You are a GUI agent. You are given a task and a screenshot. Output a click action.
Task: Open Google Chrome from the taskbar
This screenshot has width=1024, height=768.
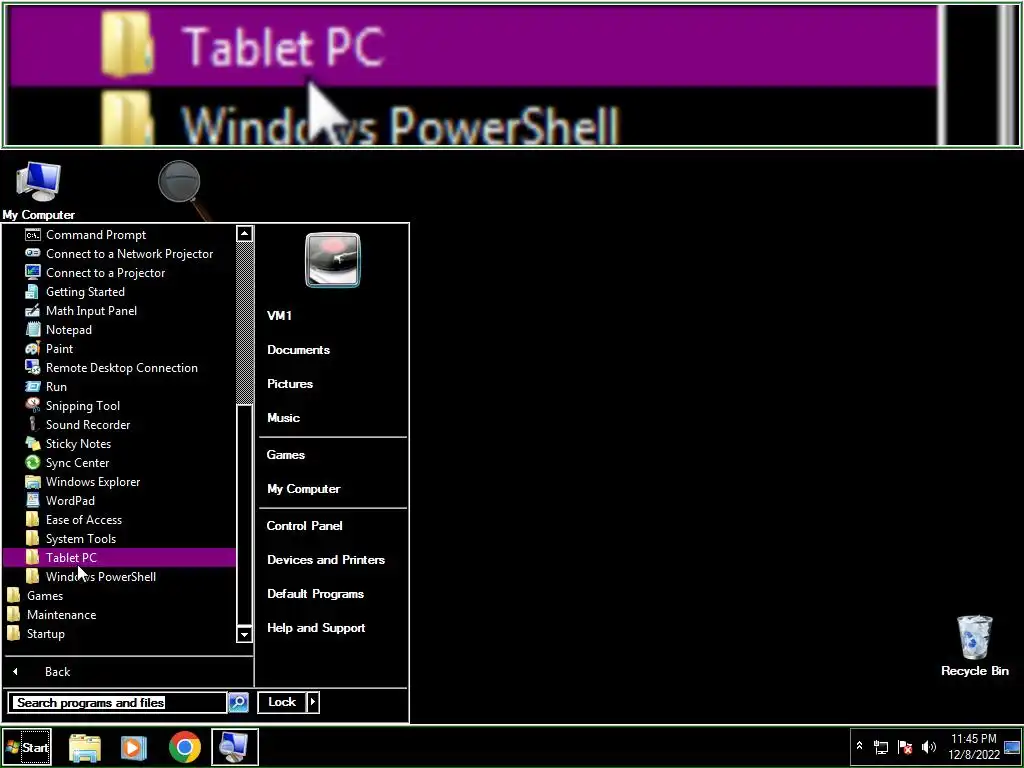point(185,747)
